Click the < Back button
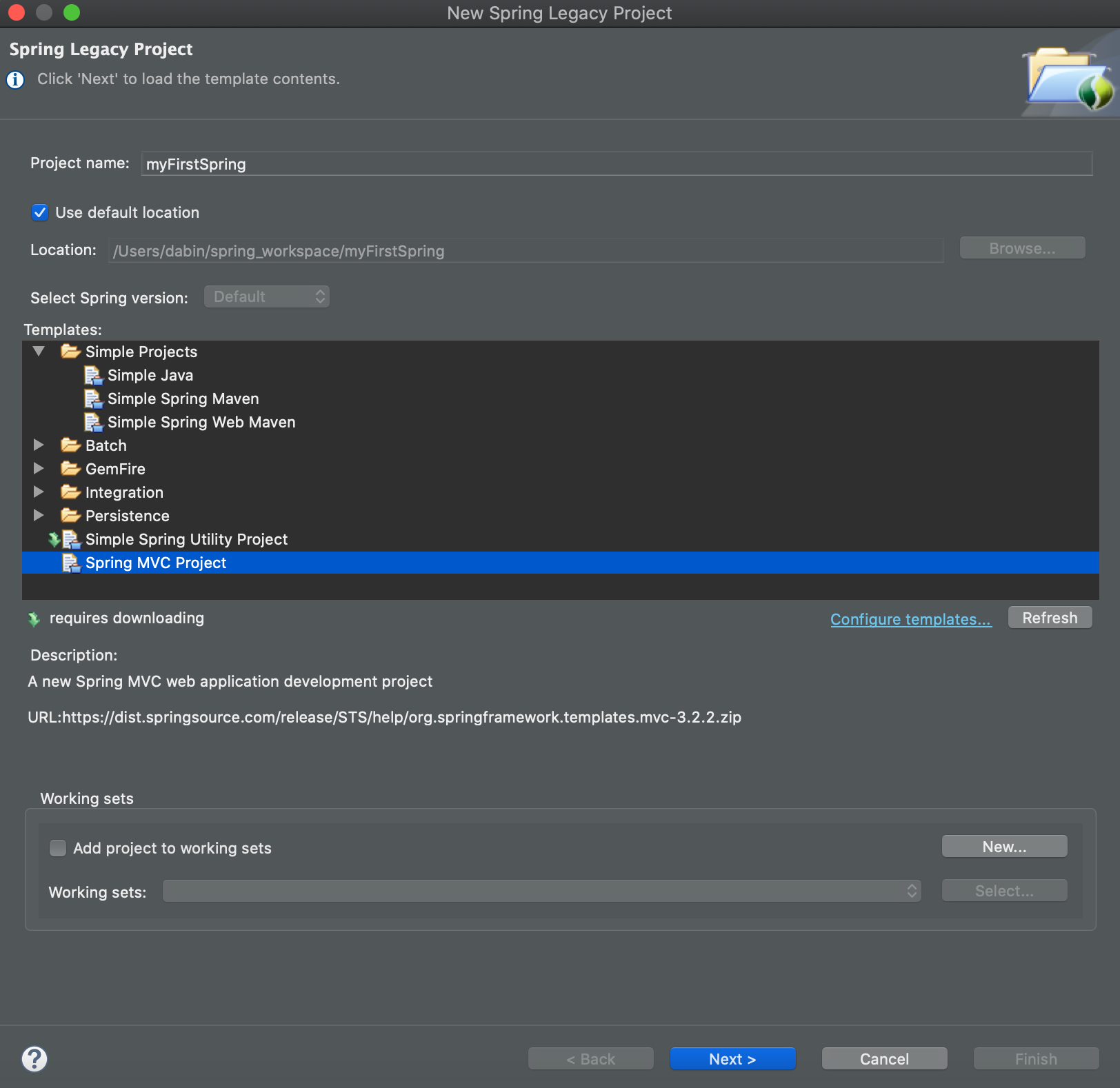Viewport: 1120px width, 1088px height. click(590, 1059)
